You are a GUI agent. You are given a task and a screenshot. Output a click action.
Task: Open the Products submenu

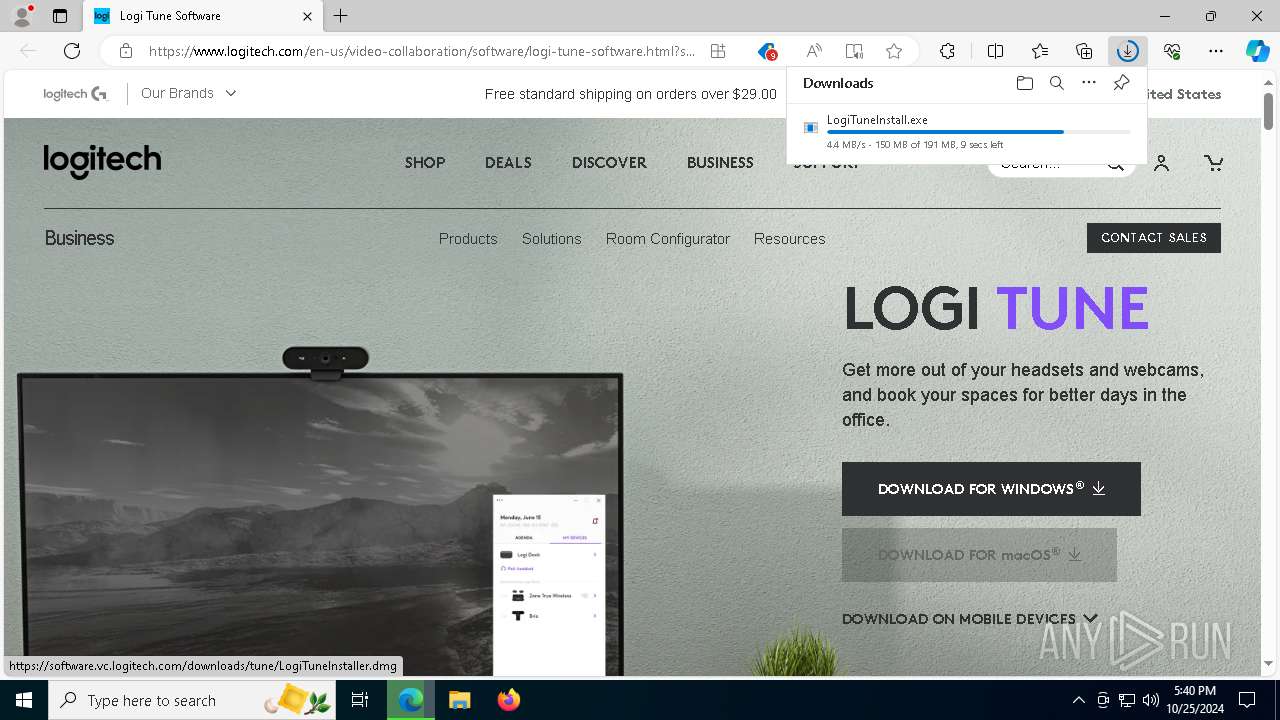point(468,239)
